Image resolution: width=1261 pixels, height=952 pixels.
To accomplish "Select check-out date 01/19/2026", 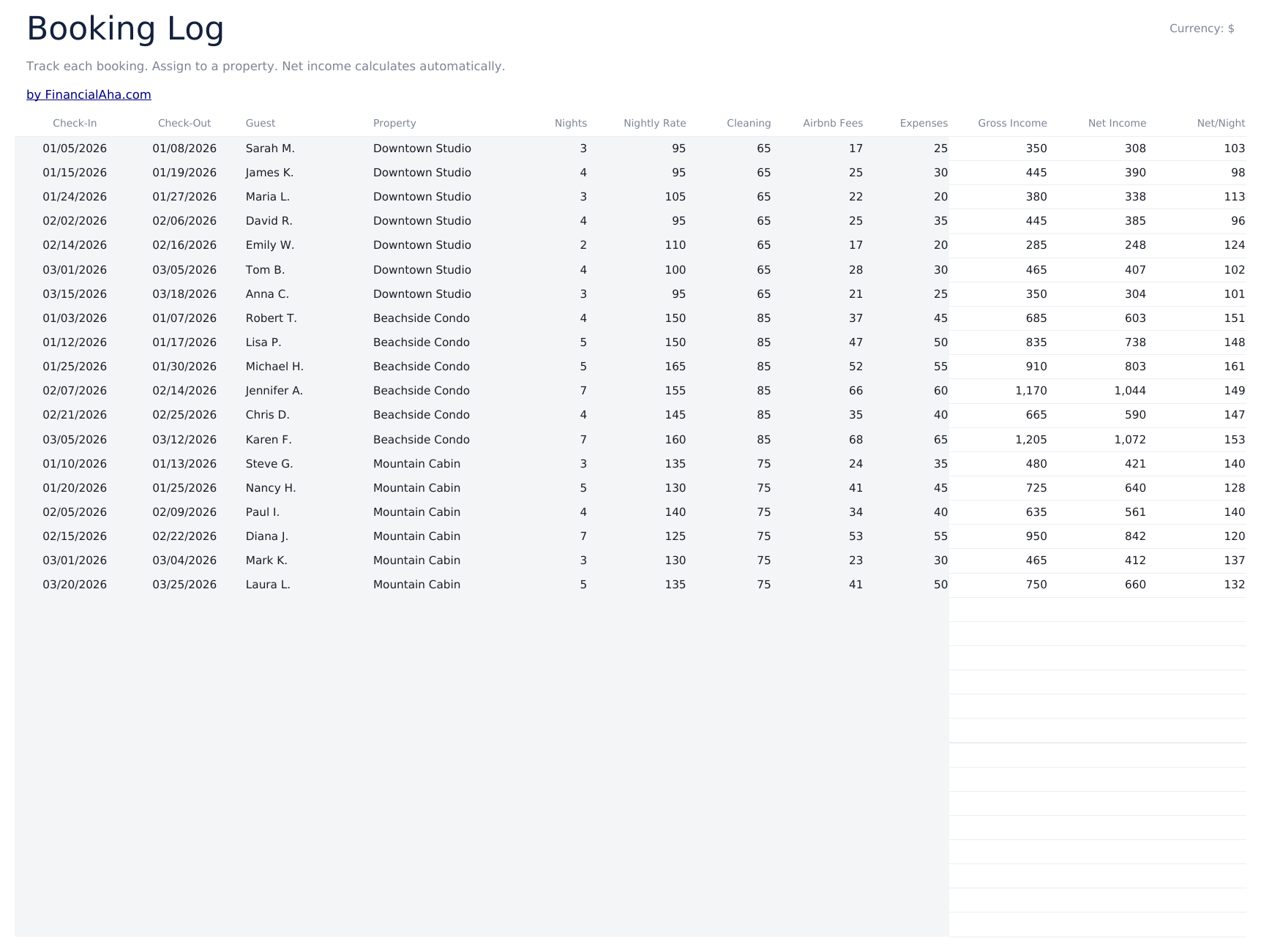I will pos(184,173).
